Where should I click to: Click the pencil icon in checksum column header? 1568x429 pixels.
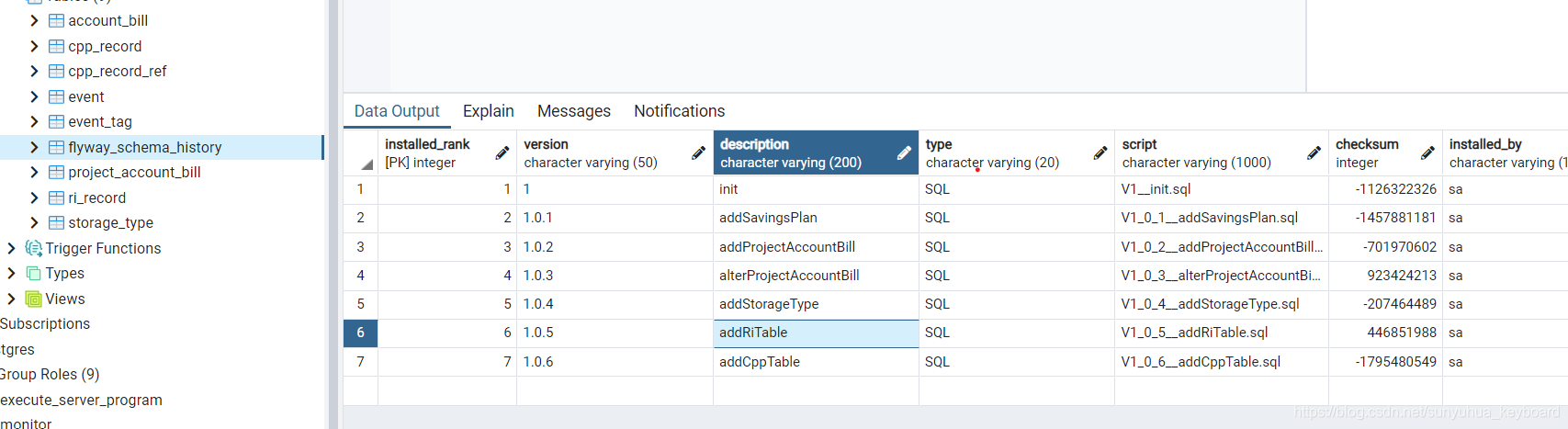tap(1427, 153)
